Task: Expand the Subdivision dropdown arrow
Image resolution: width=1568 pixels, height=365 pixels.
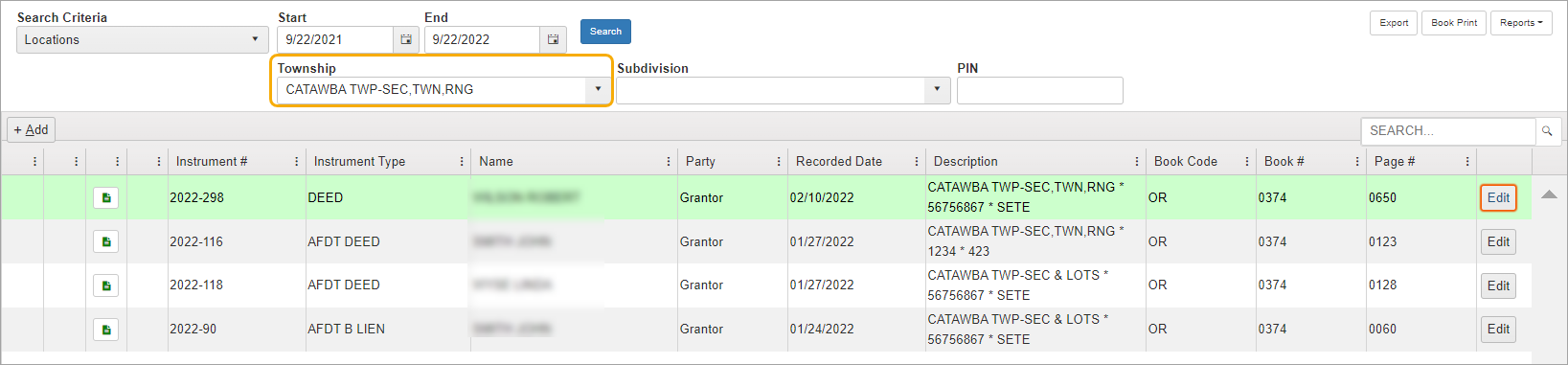Action: coord(938,90)
